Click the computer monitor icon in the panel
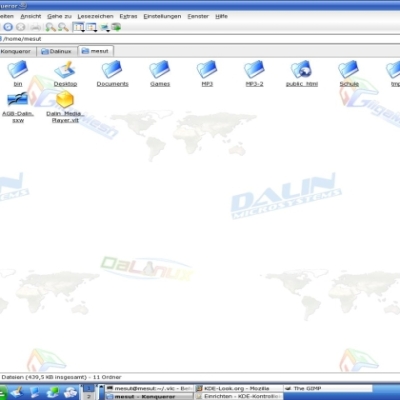Screen dimensions: 400x400 (35, 392)
